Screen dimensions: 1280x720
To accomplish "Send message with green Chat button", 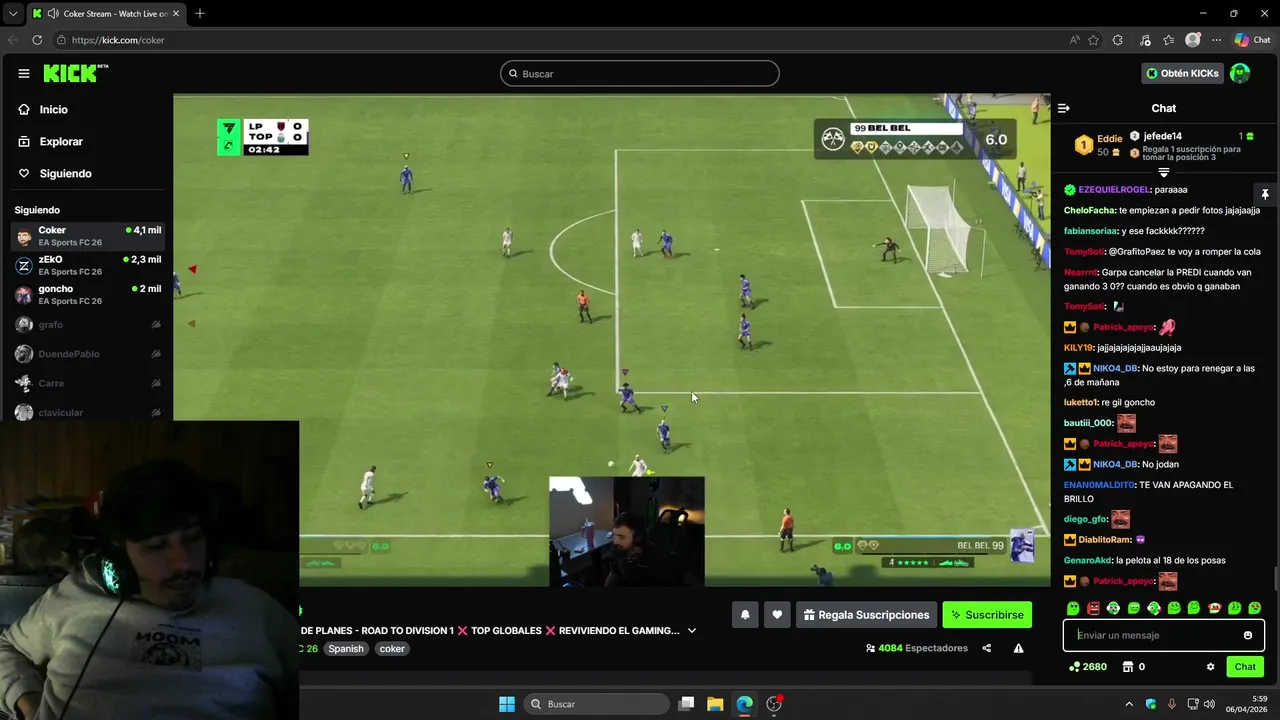I will coord(1245,667).
